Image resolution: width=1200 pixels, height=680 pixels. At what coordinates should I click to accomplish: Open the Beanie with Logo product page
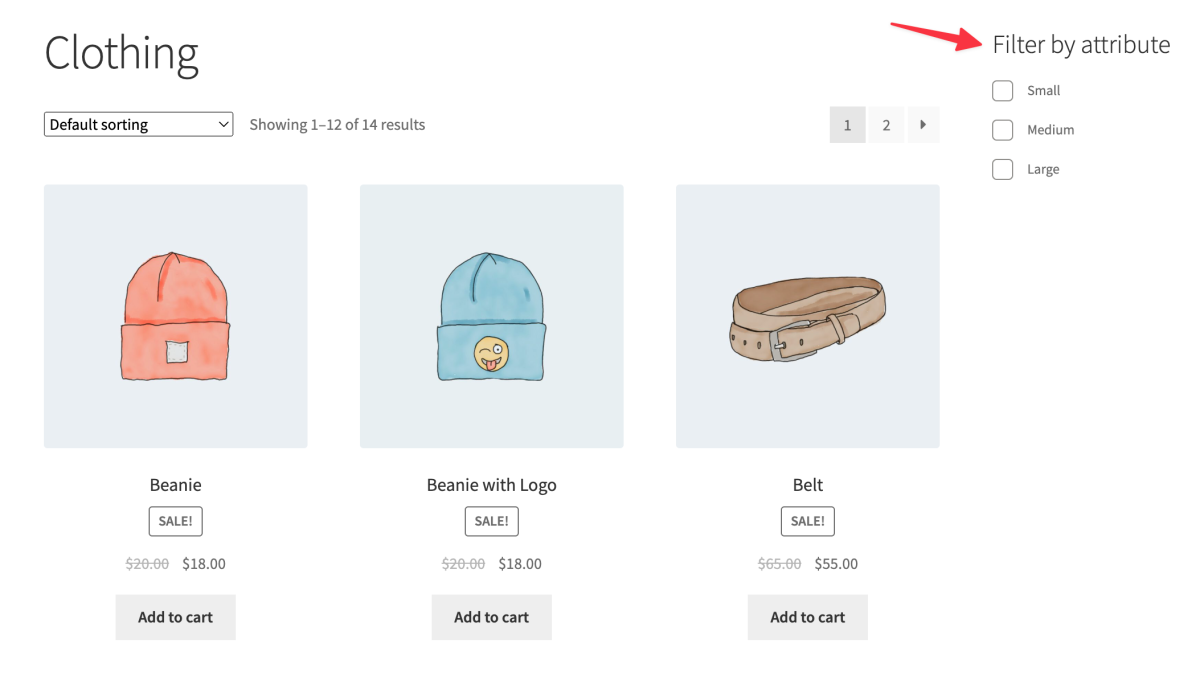[x=491, y=484]
